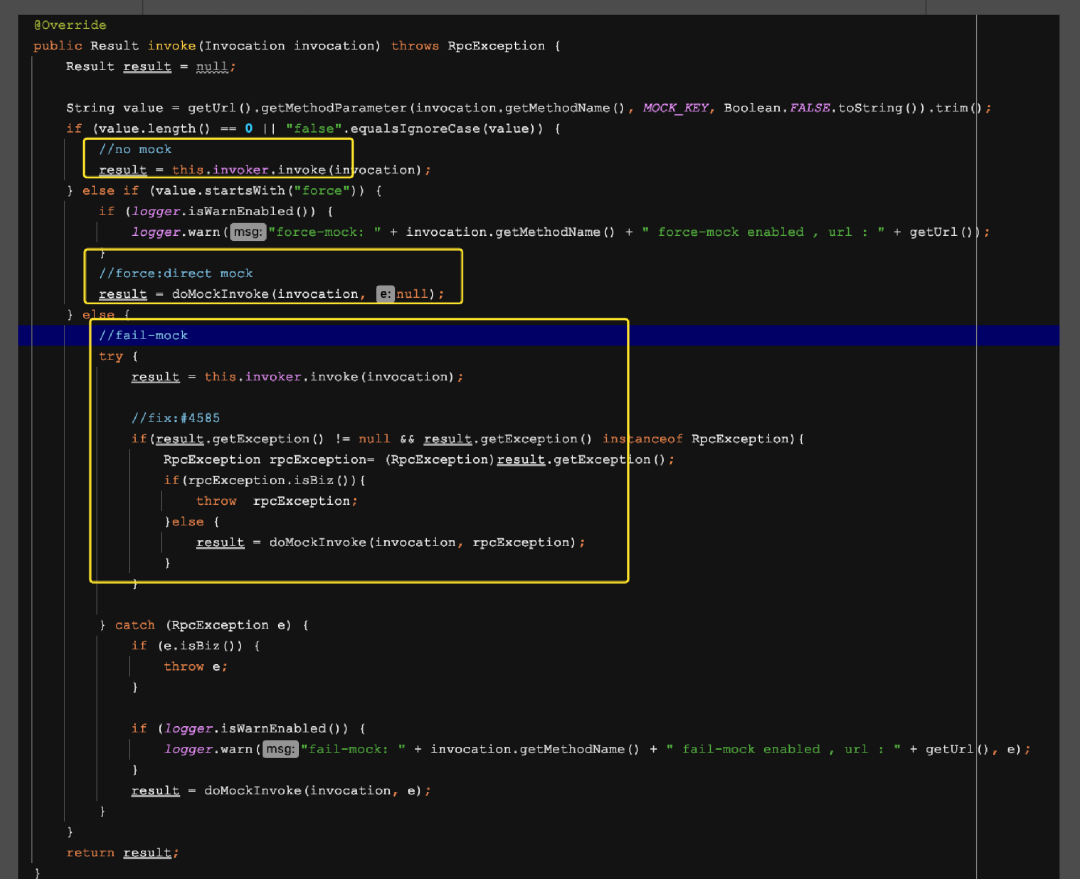The height and width of the screenshot is (879, 1080).
Task: Click the @Override annotation
Action: tap(70, 25)
